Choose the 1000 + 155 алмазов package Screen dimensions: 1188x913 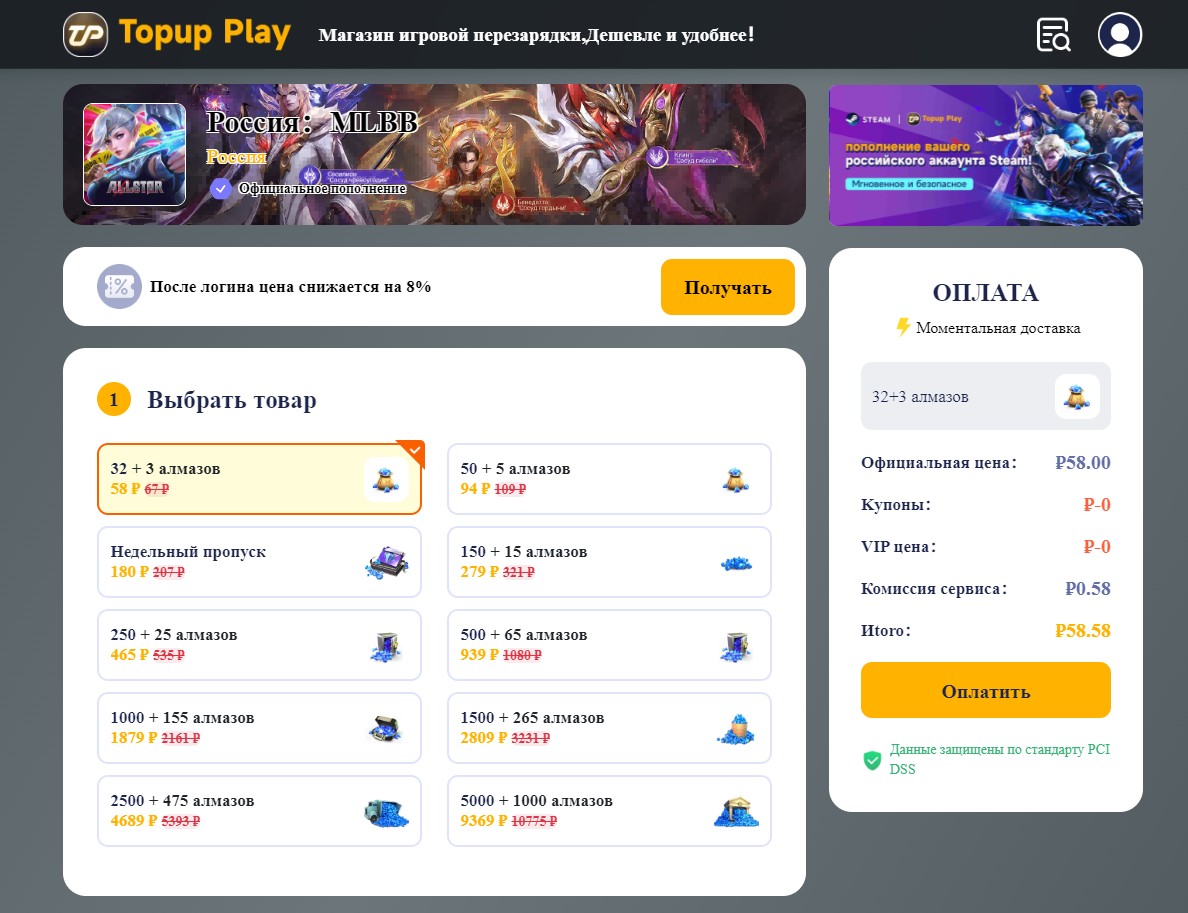(x=259, y=728)
